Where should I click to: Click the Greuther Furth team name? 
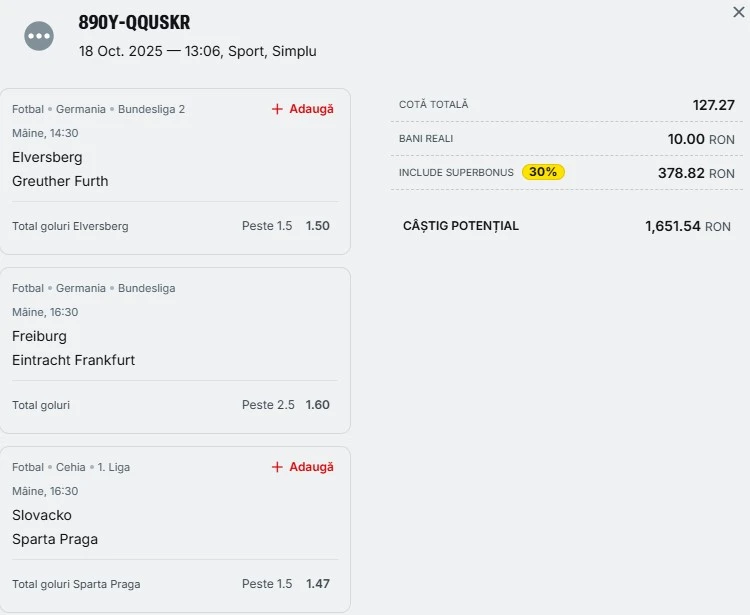60,181
